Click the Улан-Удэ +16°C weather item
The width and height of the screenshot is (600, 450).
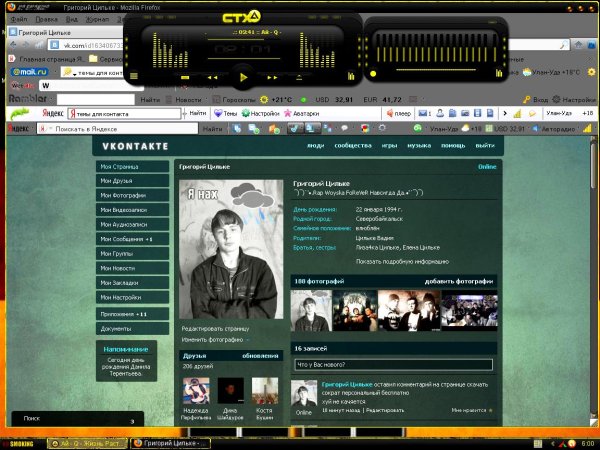tap(551, 72)
